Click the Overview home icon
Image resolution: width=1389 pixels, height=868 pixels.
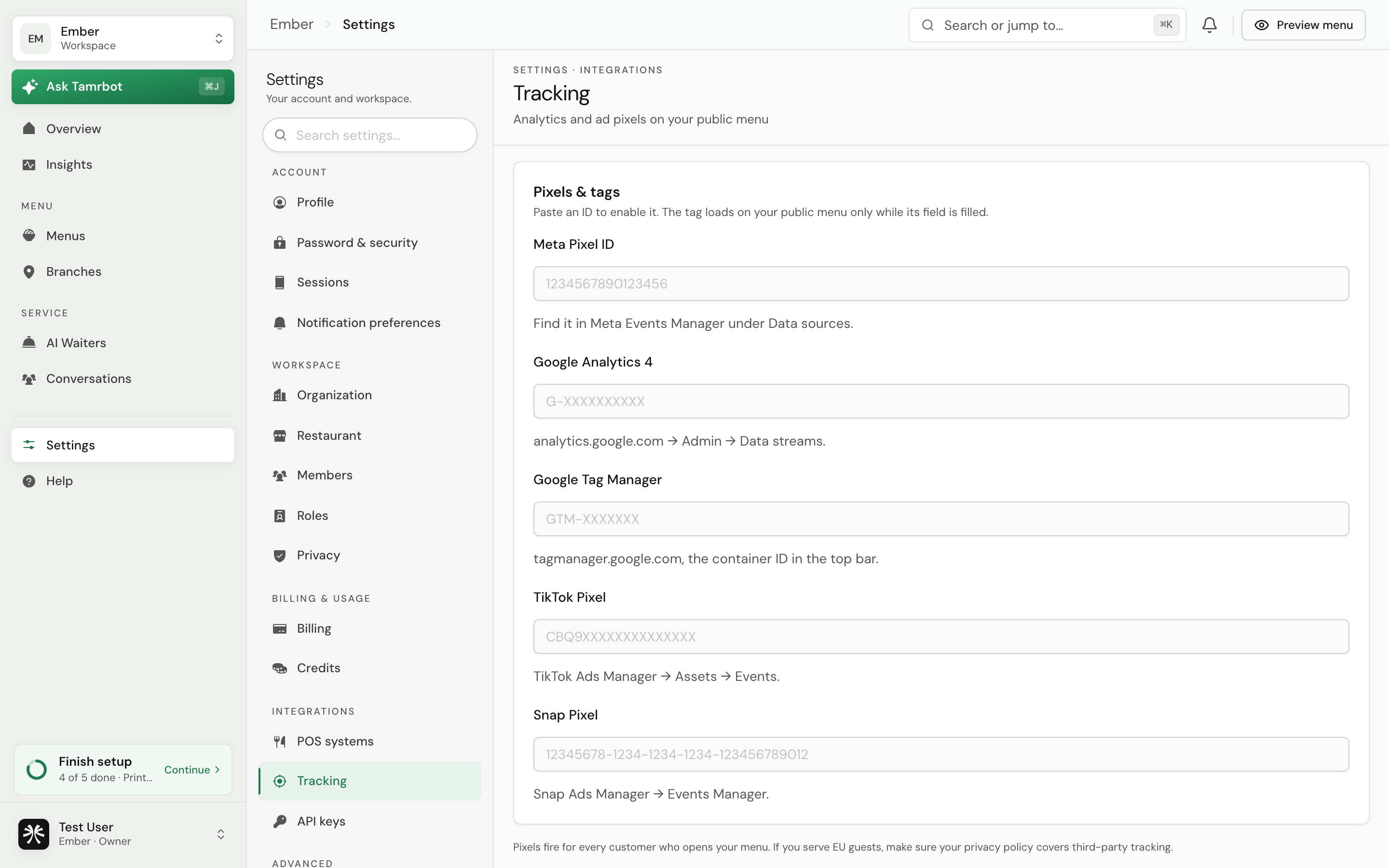click(x=29, y=128)
